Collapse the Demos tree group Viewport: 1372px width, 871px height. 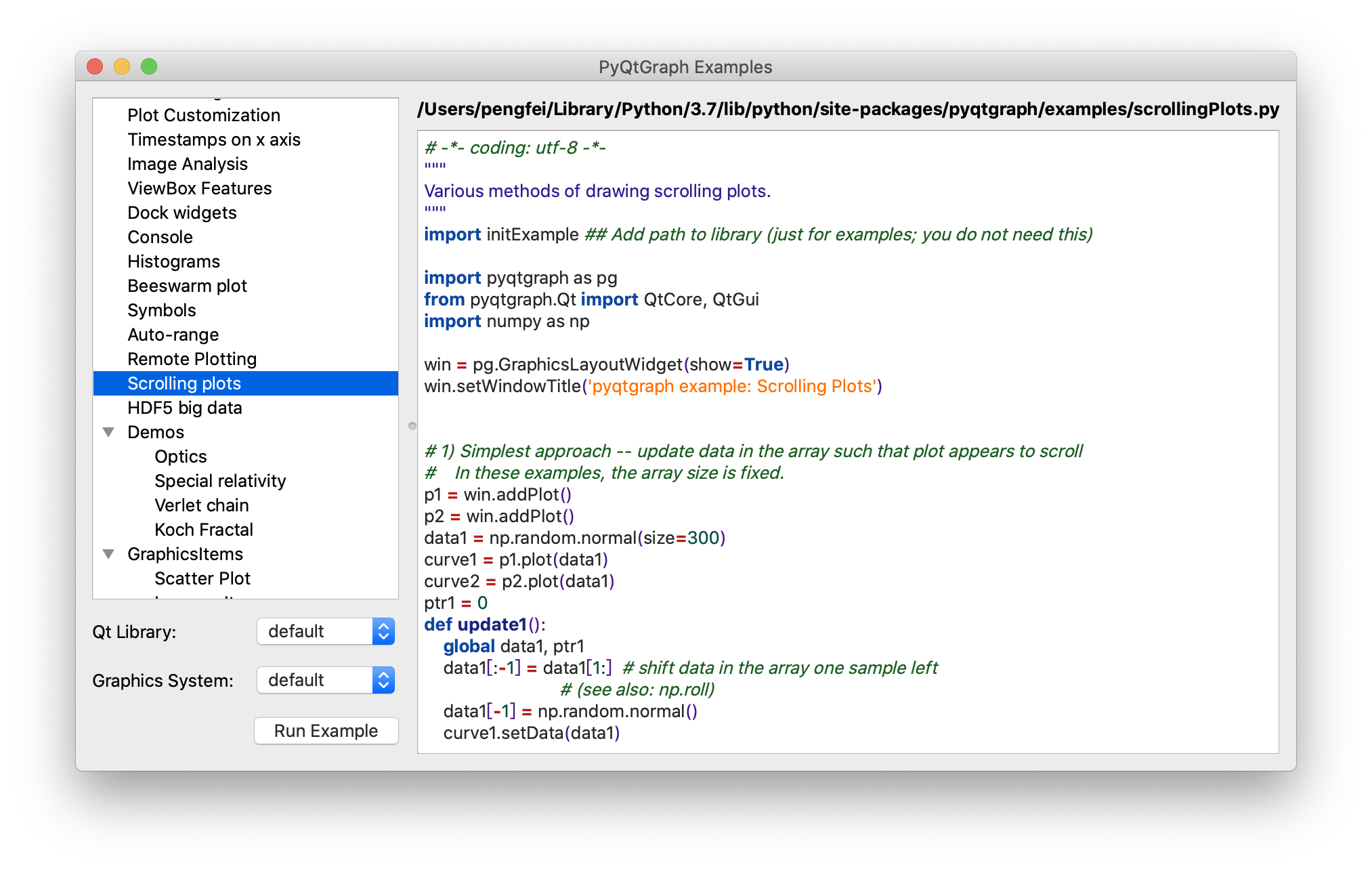click(x=108, y=432)
